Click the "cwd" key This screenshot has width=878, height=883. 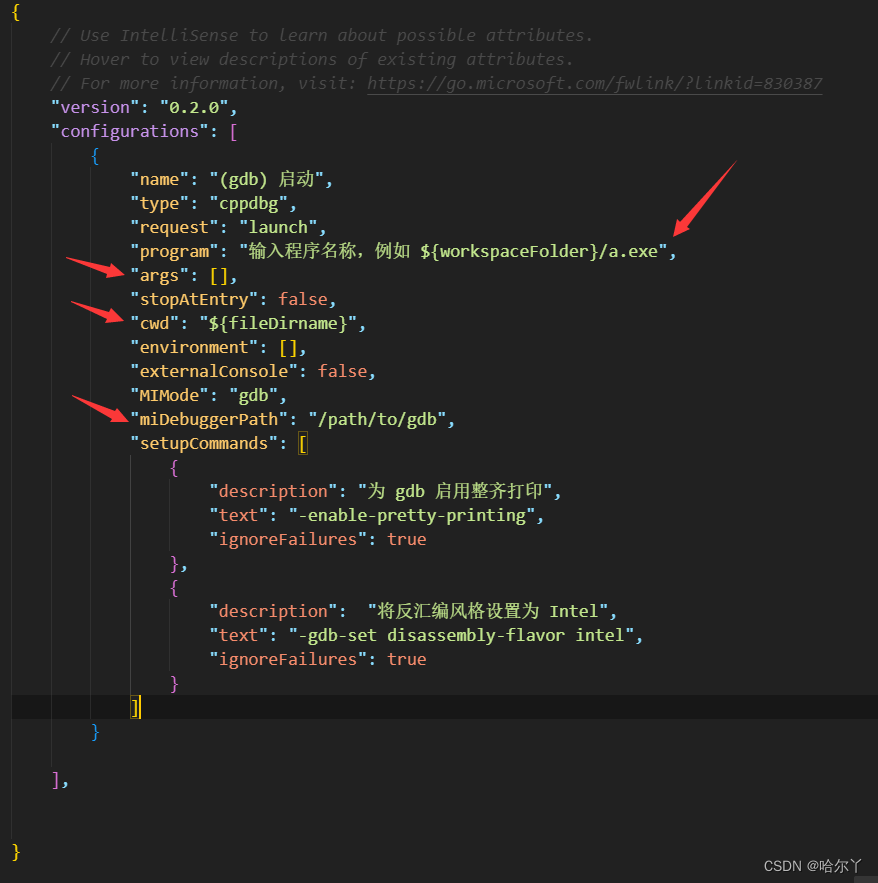pyautogui.click(x=154, y=324)
